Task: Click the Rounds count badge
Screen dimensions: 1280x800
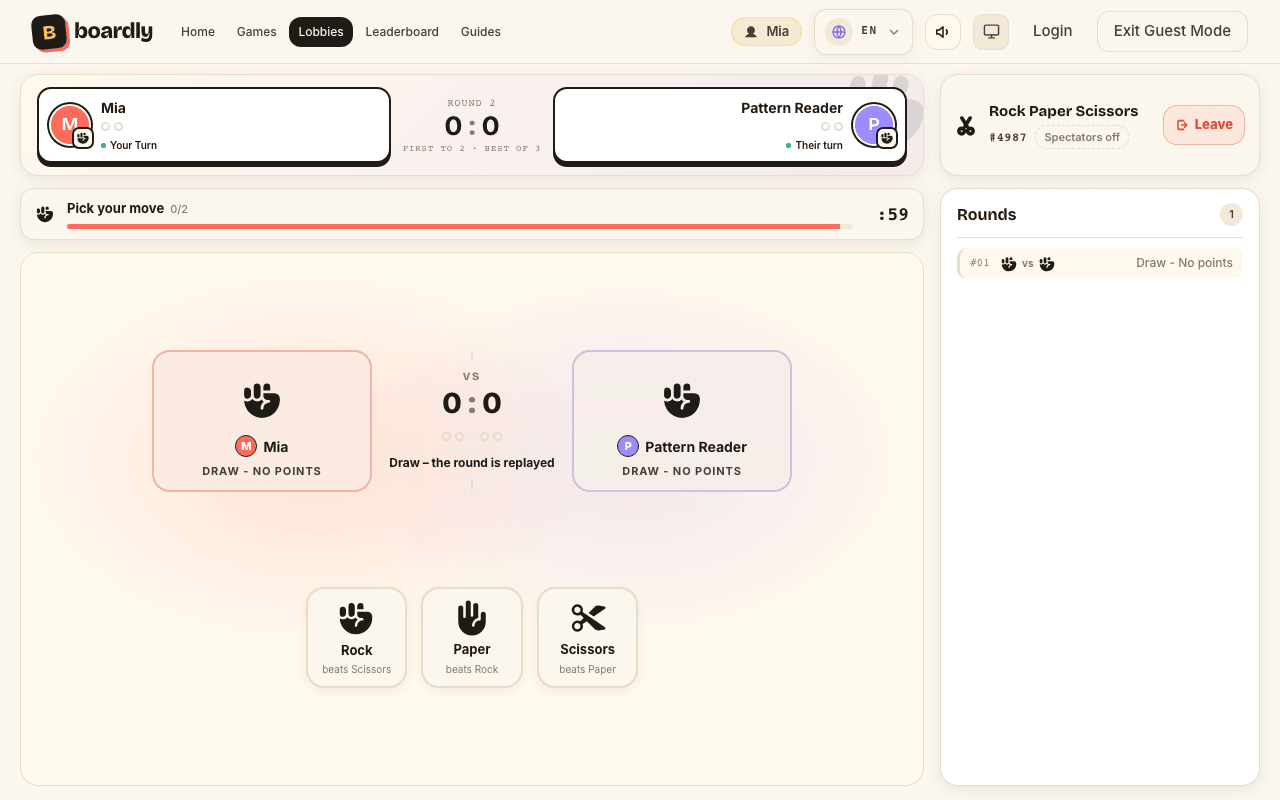Action: 1231,214
